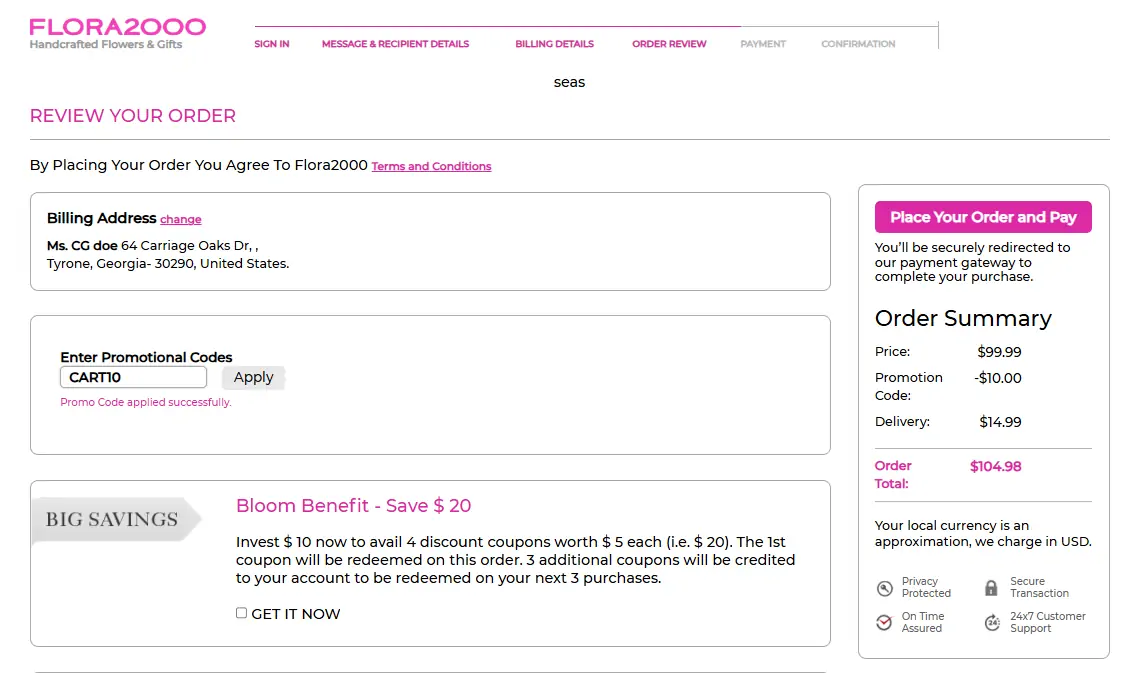The image size is (1140, 673).
Task: Click the Flora2000 logo
Action: [117, 33]
